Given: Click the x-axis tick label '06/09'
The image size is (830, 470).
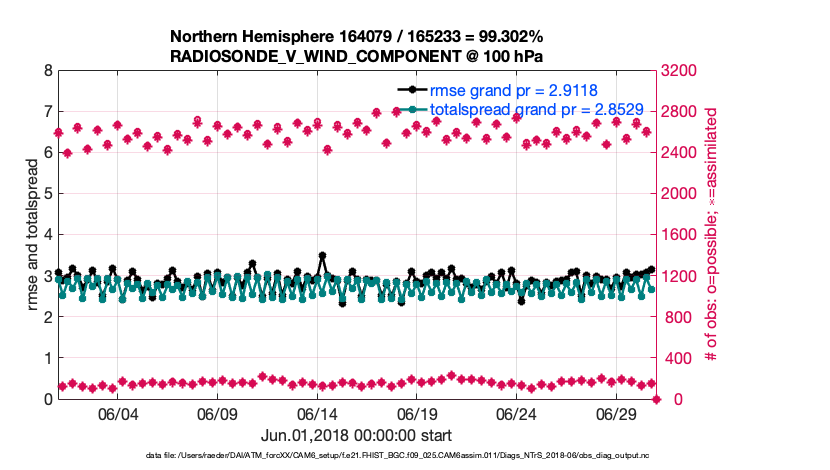Looking at the screenshot, I should (217, 414).
